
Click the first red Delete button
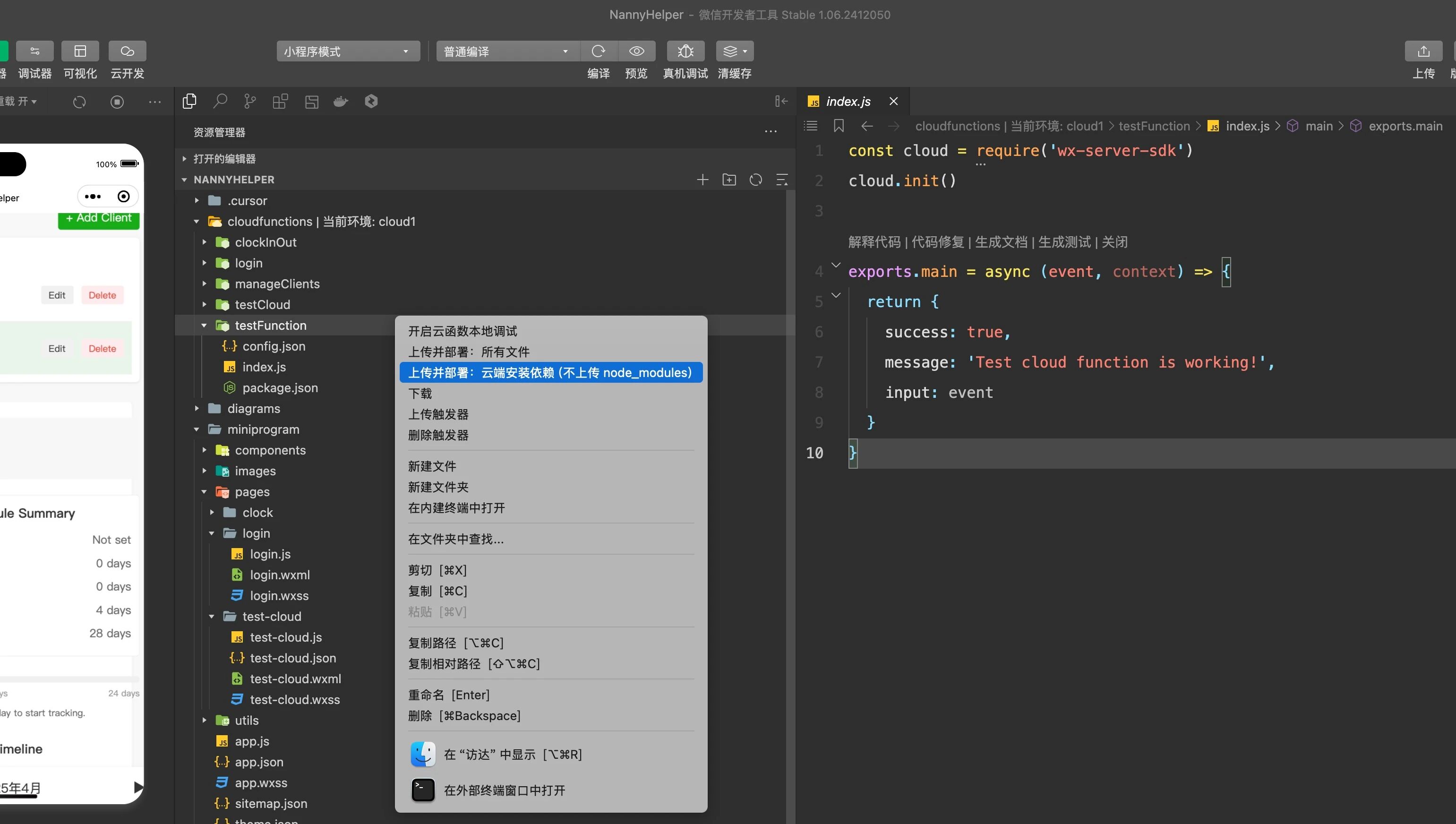[x=102, y=295]
